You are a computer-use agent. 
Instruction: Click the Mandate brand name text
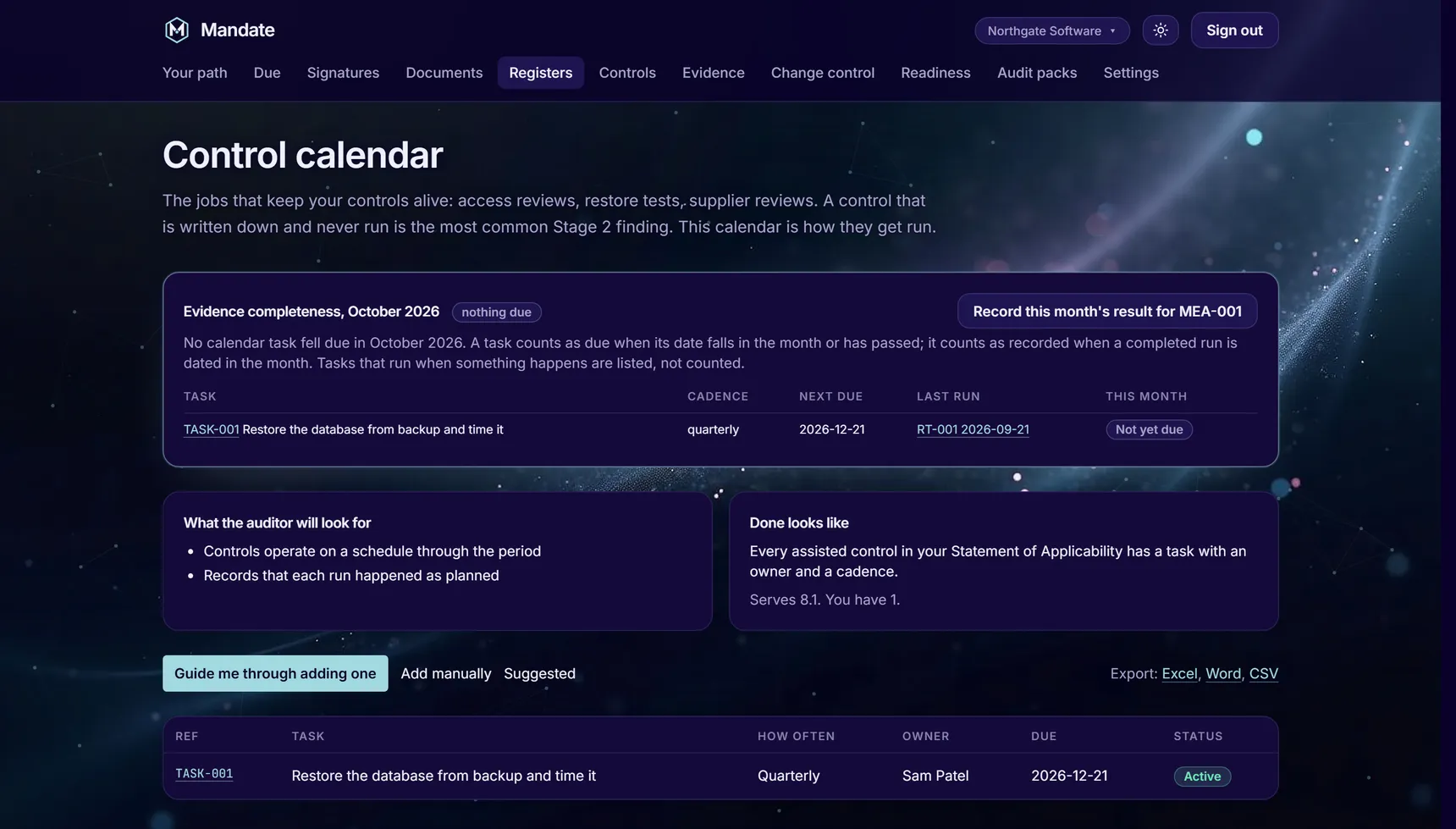pos(238,30)
